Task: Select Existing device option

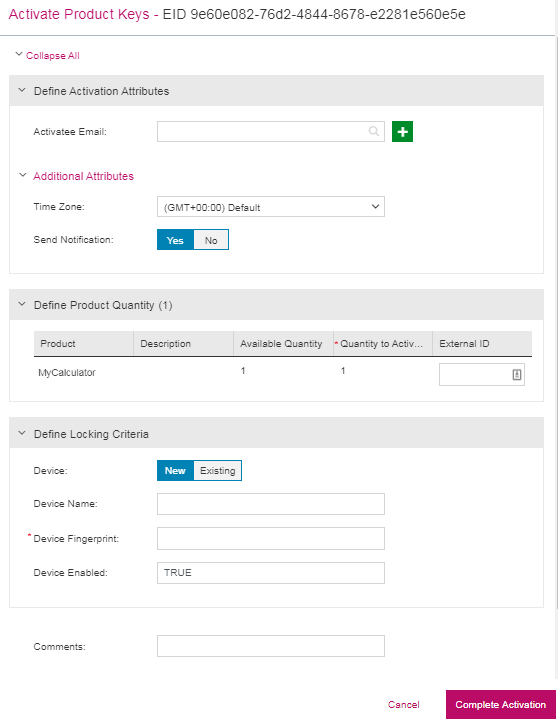Action: click(217, 470)
